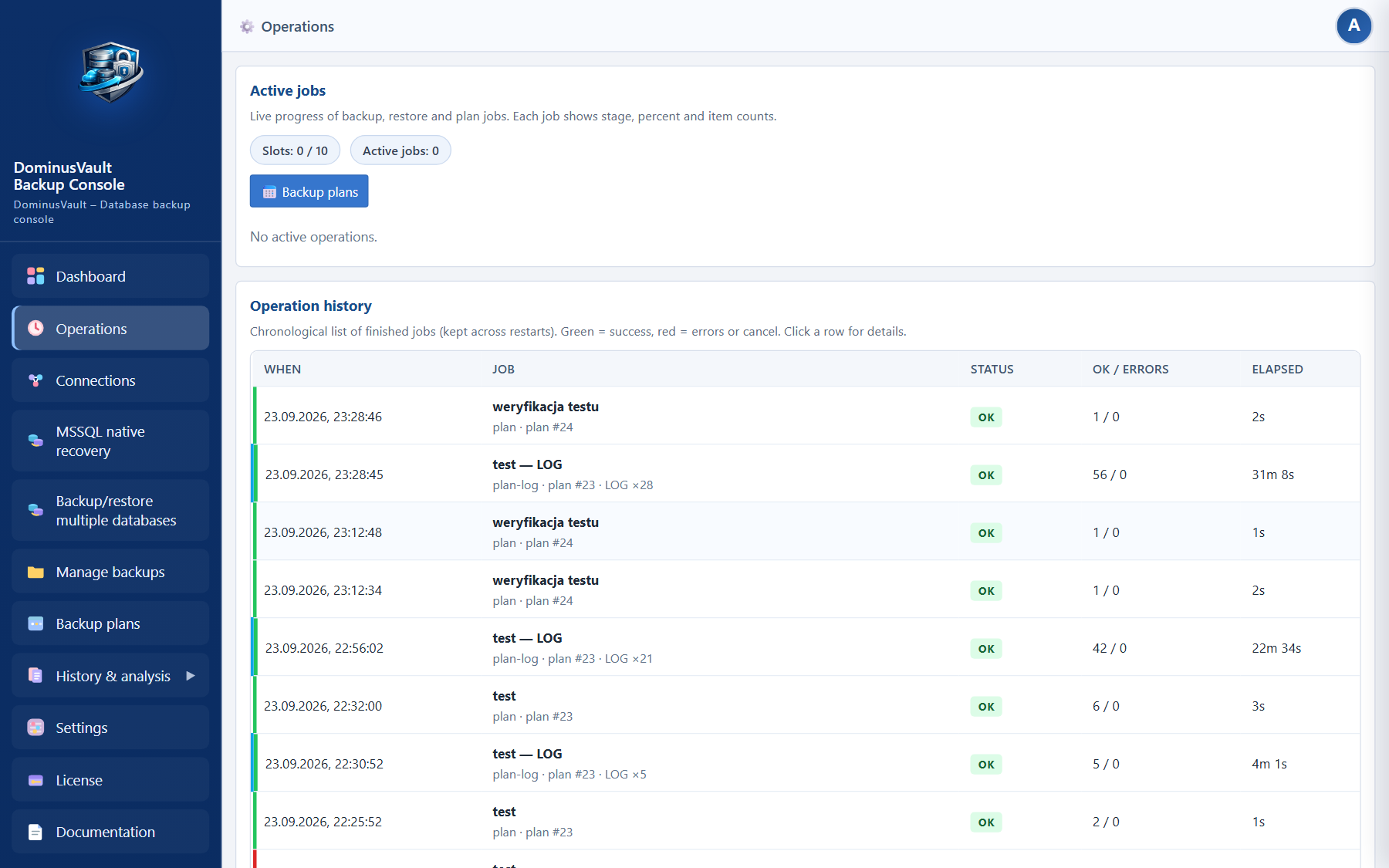Viewport: 1389px width, 868px height.
Task: Click the Documentation page icon
Action: (x=35, y=832)
